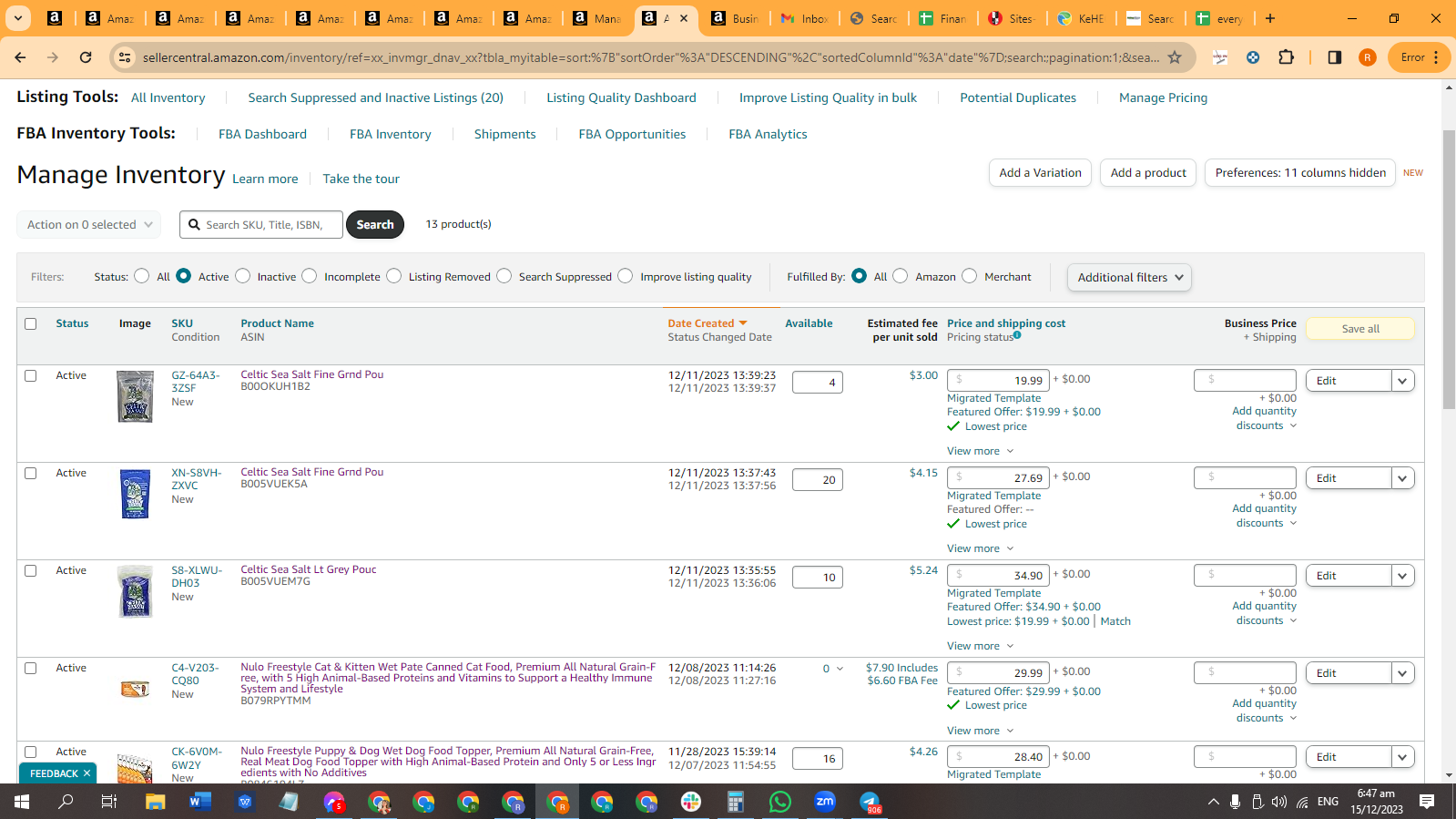Open Calculator from the taskbar

click(x=736, y=802)
